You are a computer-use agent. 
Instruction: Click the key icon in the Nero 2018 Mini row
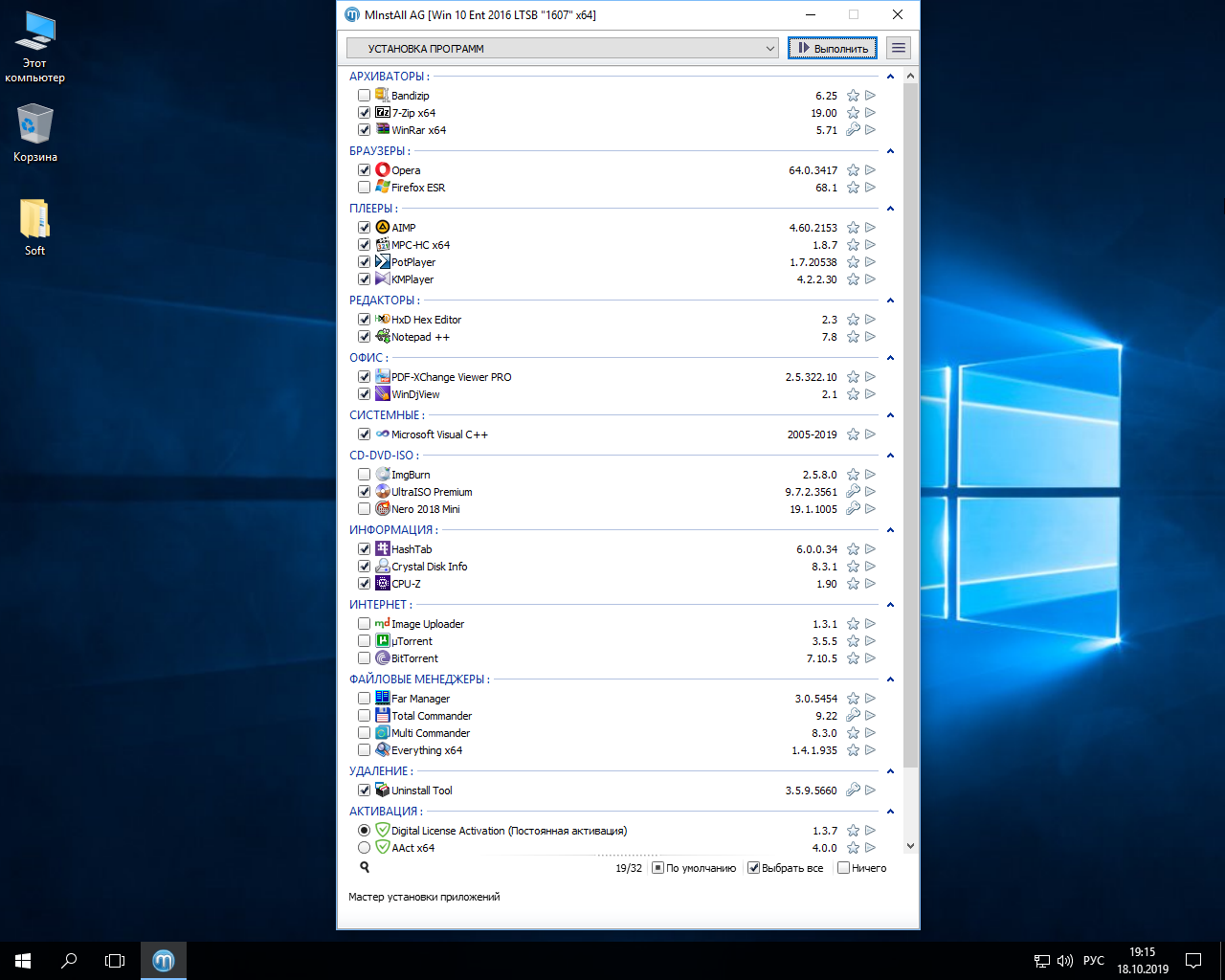[853, 509]
